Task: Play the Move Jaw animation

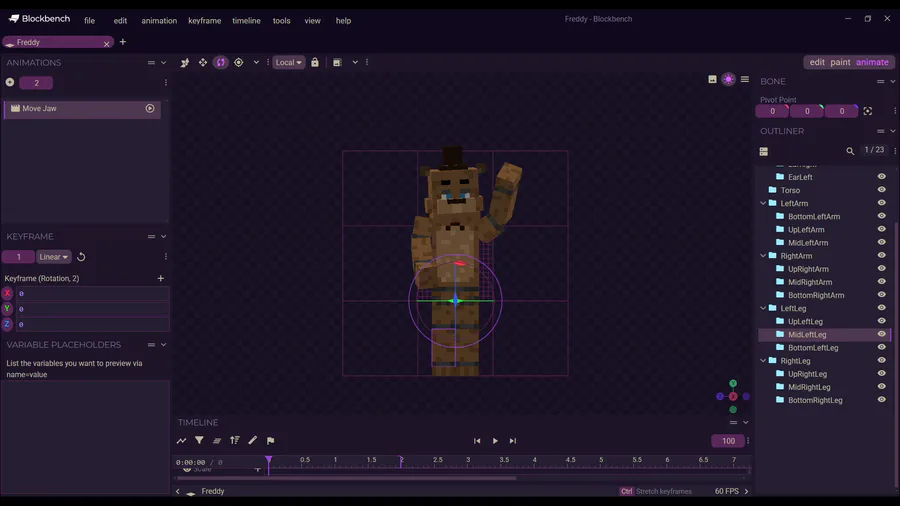Action: coord(150,108)
